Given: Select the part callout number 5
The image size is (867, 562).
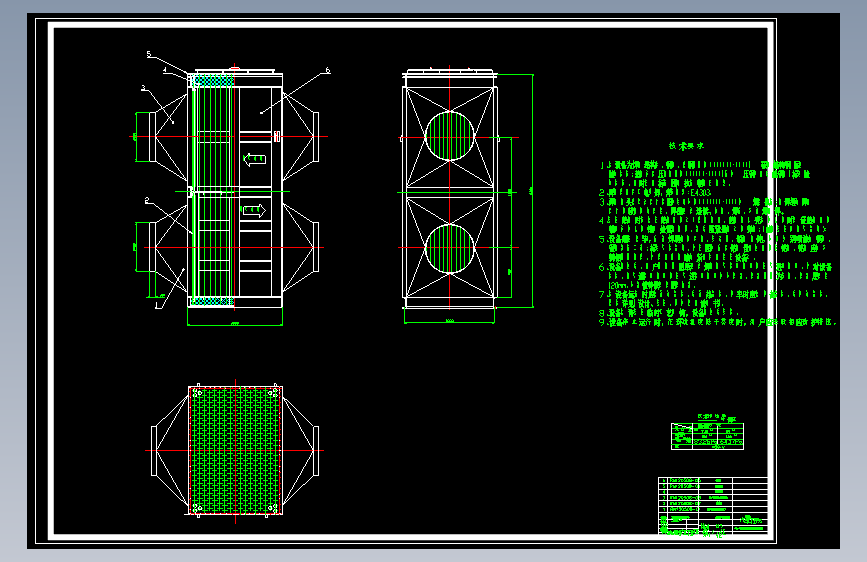Looking at the screenshot, I should pos(149,54).
